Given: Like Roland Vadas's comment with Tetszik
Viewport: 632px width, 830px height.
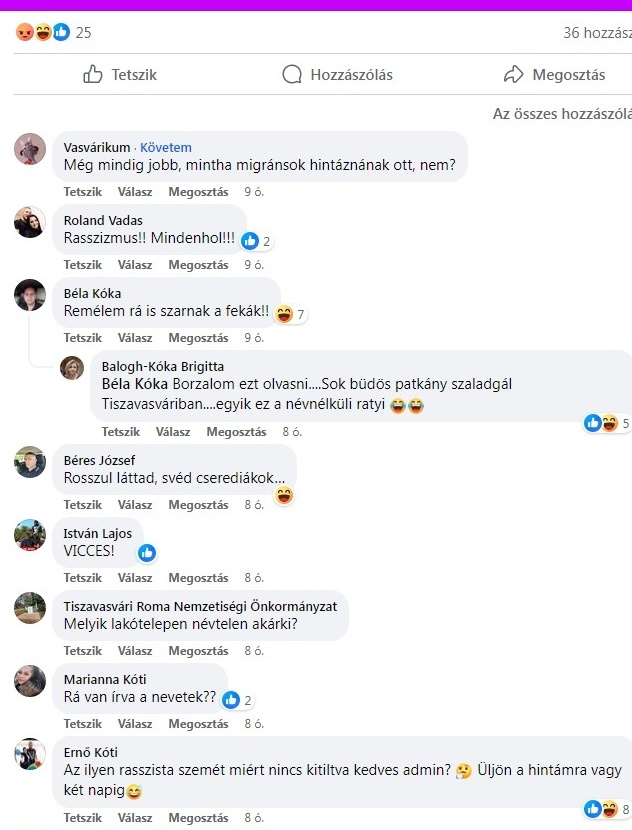Looking at the screenshot, I should pyautogui.click(x=83, y=265).
